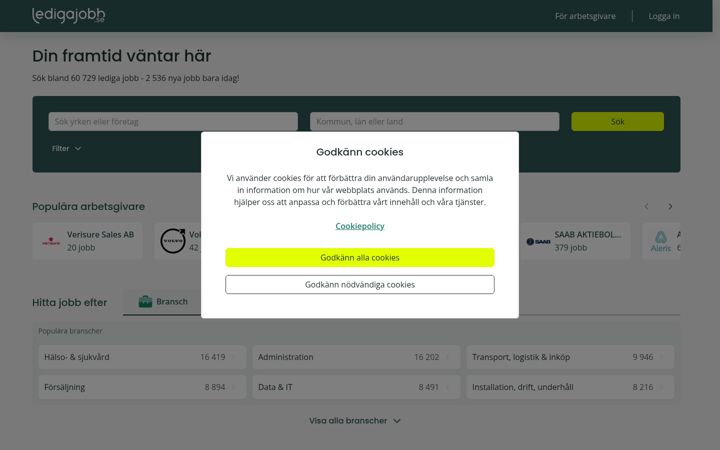Viewport: 720px width, 450px height.
Task: Open För arbetsgivare page
Action: pos(585,16)
